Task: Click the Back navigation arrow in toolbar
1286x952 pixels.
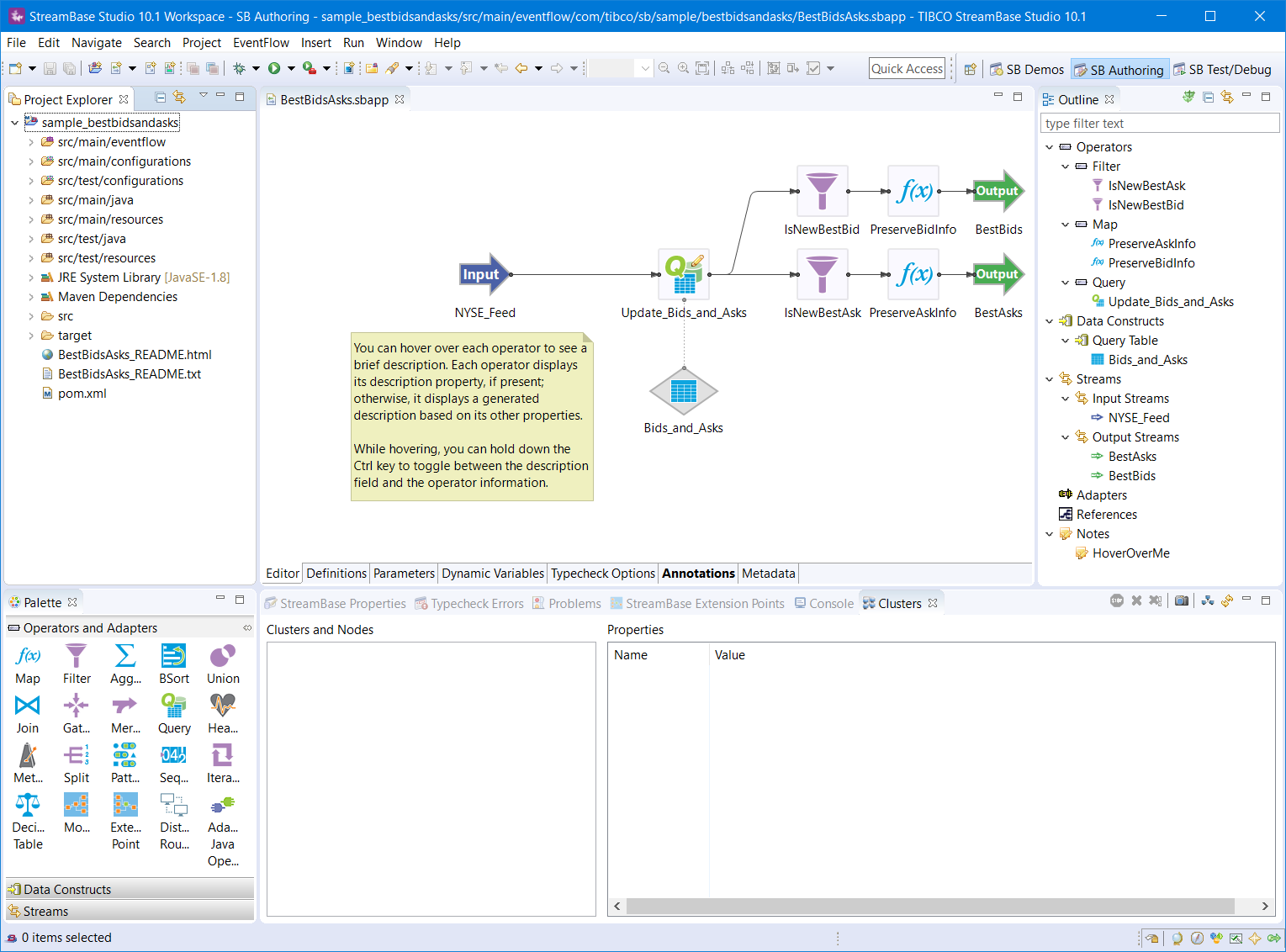Action: (521, 68)
